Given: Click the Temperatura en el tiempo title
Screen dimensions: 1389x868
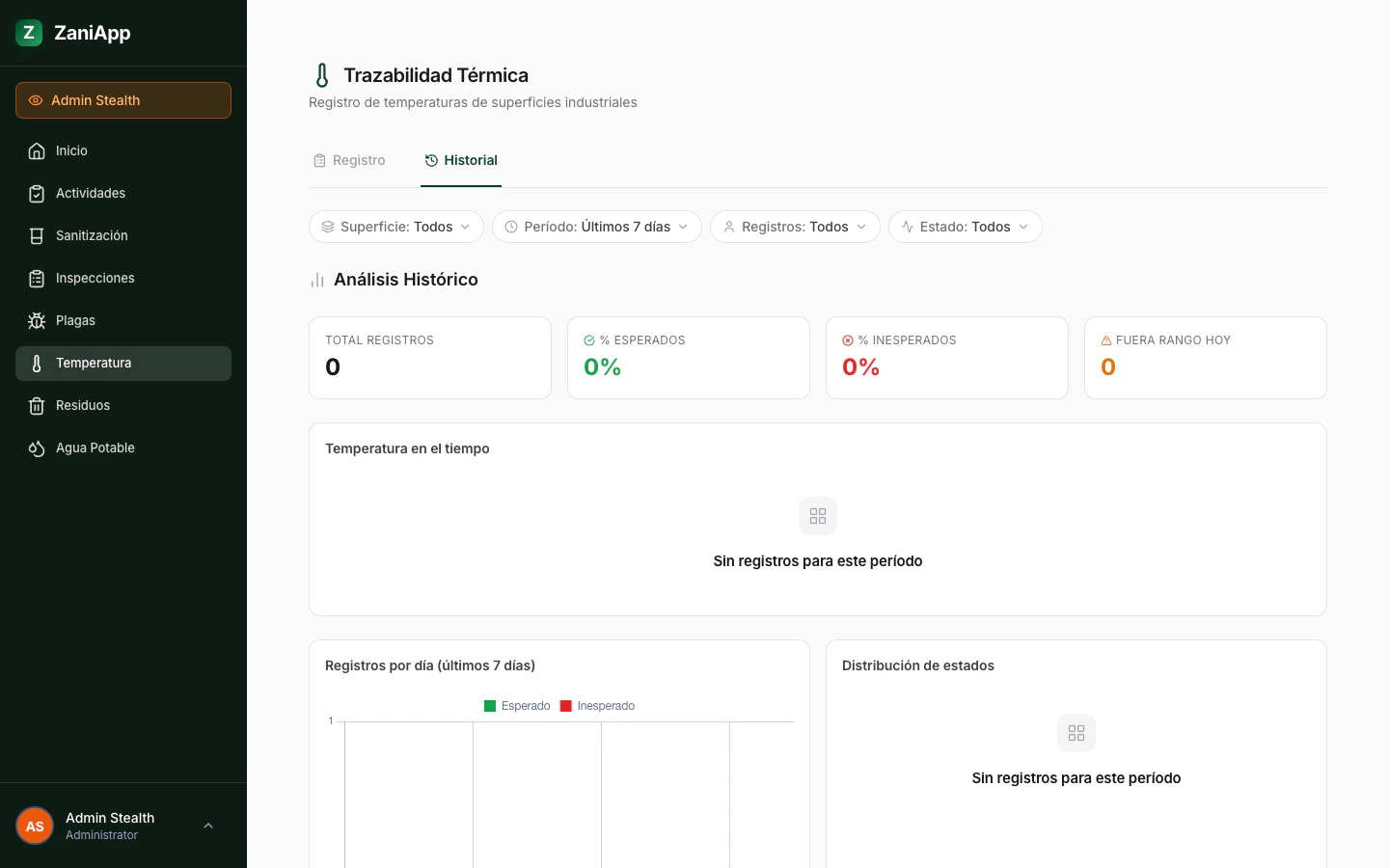Looking at the screenshot, I should pos(407,448).
